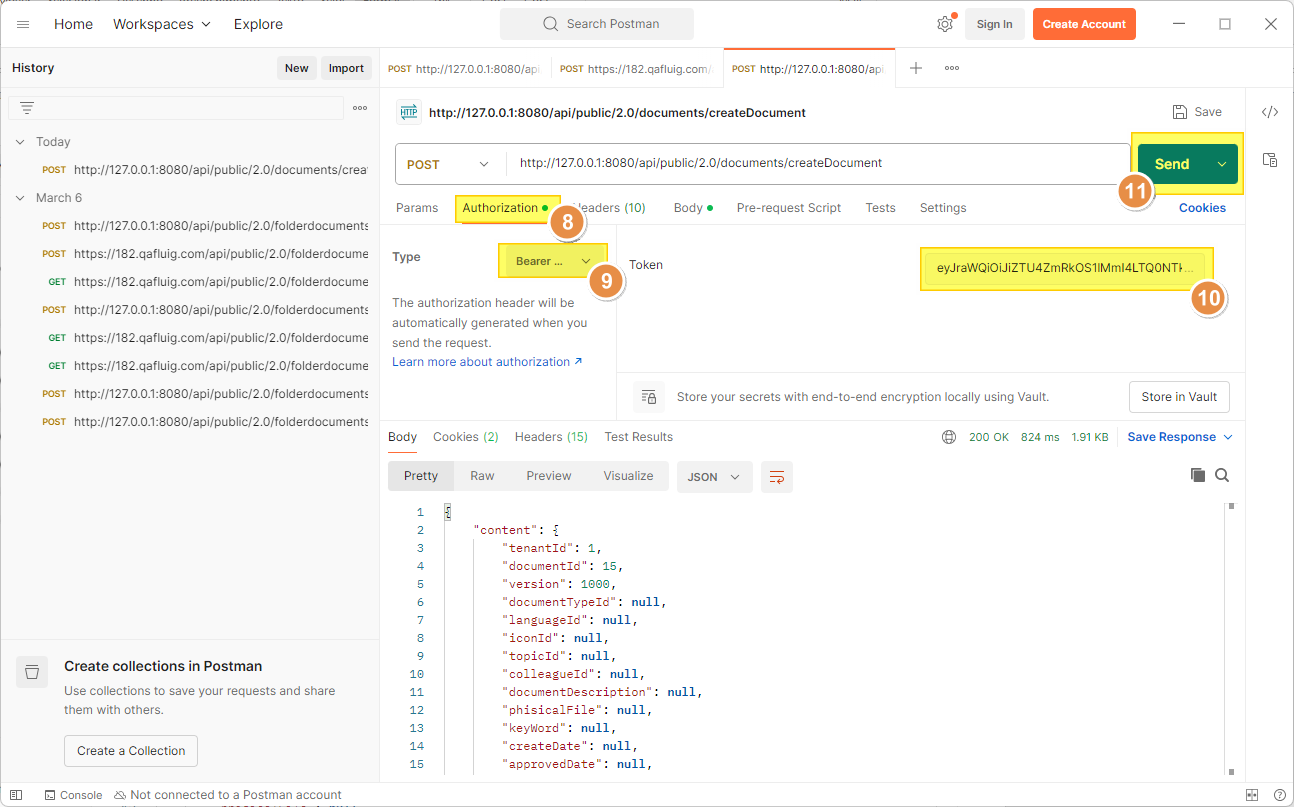The image size is (1294, 807).
Task: Open the history more options ellipsis
Action: point(360,108)
